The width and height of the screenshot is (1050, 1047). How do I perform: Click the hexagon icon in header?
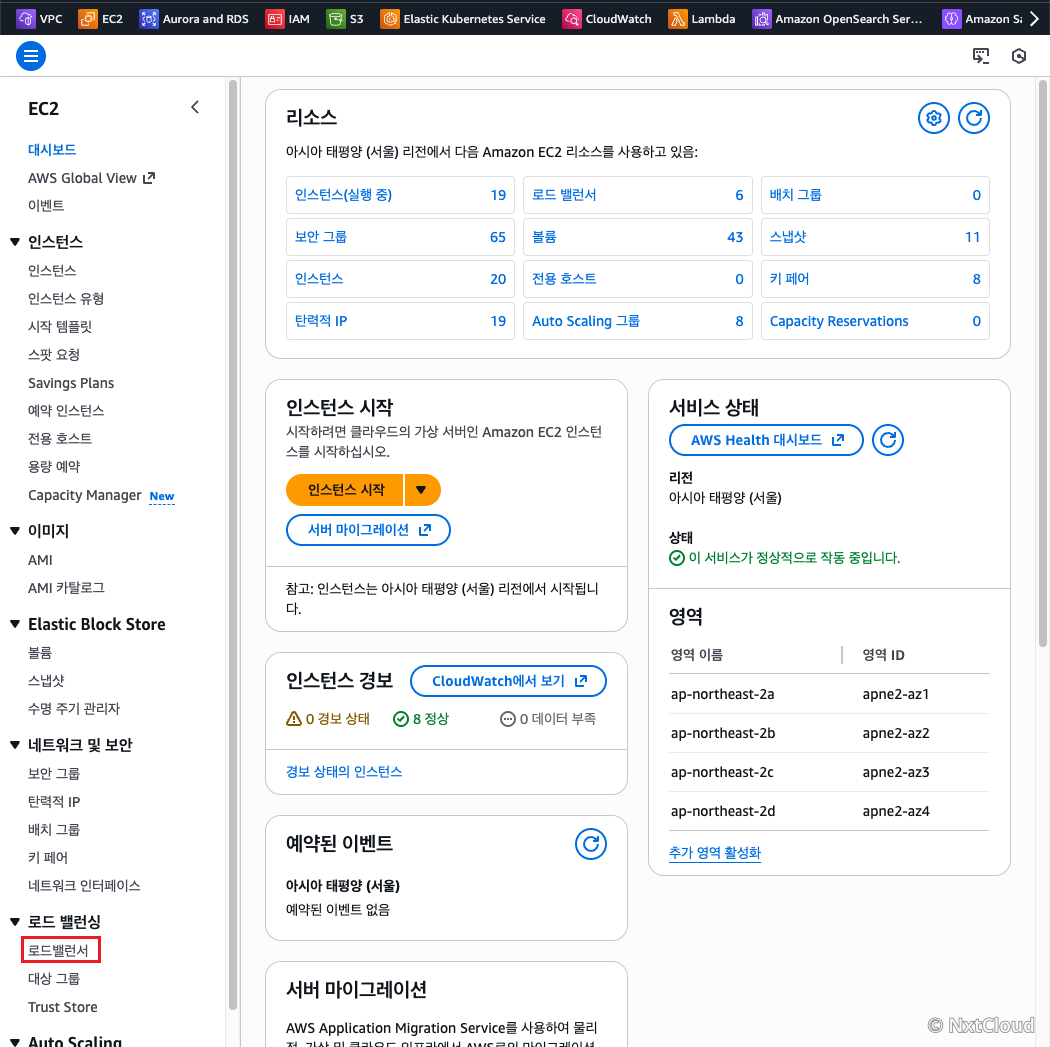(x=1019, y=56)
